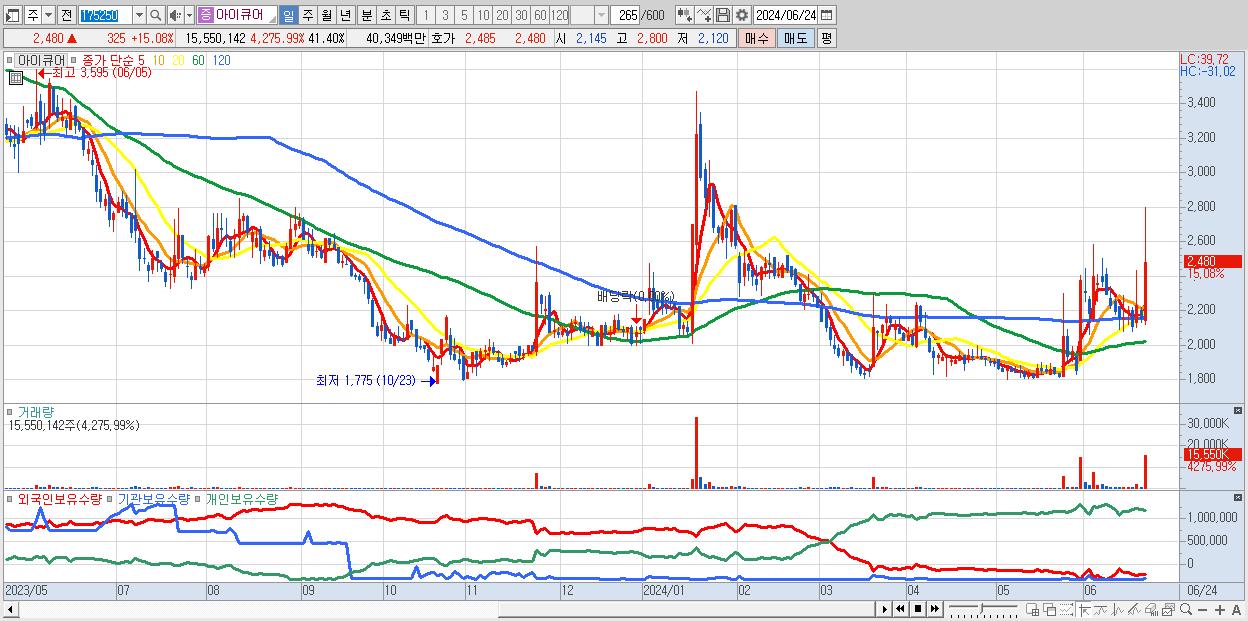The width and height of the screenshot is (1248, 621).
Task: Select the 년 yearly chart period
Action: click(345, 15)
